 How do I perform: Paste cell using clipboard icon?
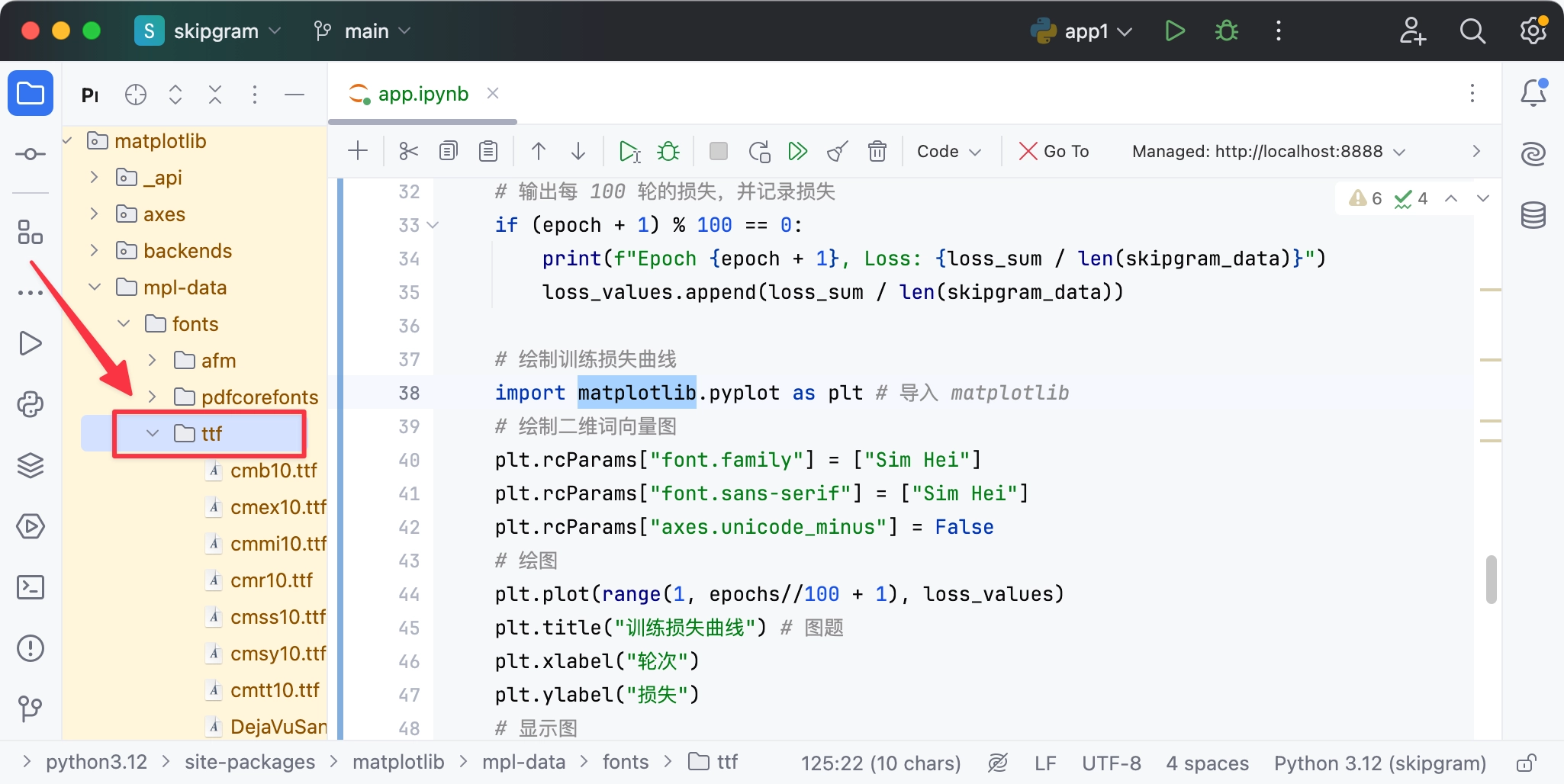tap(488, 151)
